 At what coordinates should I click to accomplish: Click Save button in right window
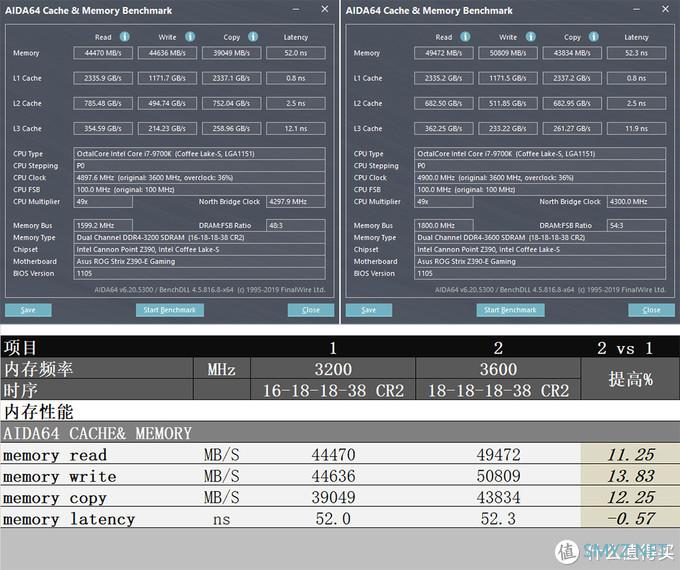pos(369,310)
